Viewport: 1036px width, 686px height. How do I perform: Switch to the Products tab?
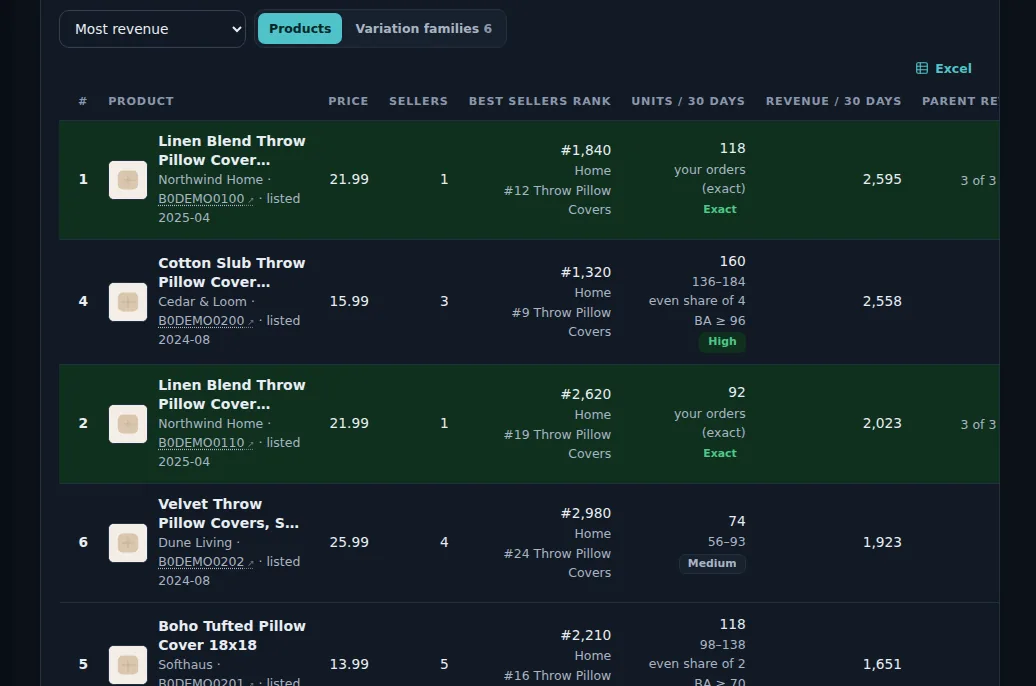click(300, 28)
